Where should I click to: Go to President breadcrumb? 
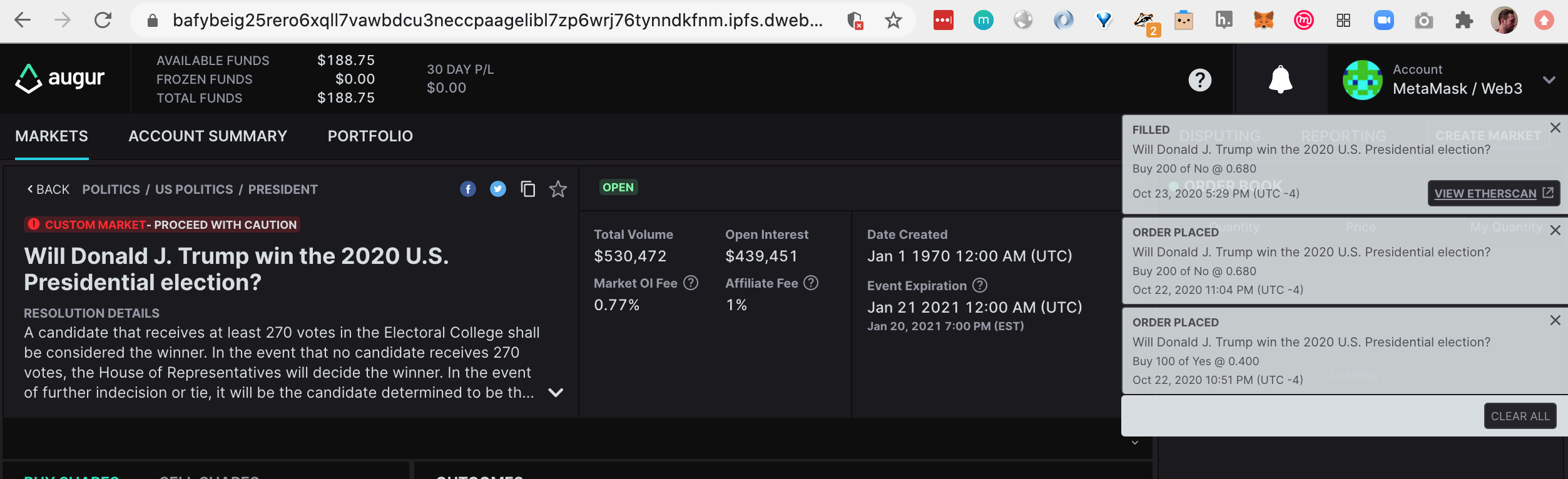point(283,189)
